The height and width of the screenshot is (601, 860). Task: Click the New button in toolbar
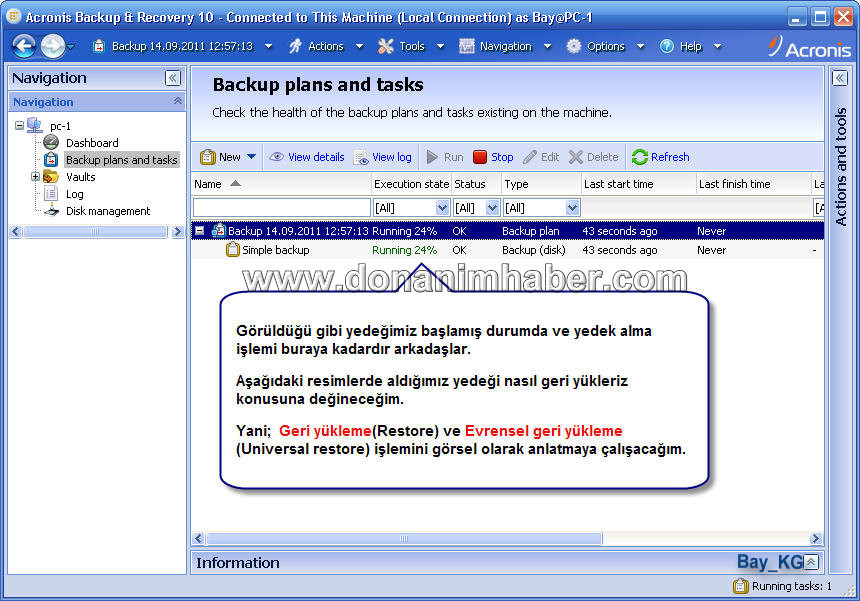[220, 157]
